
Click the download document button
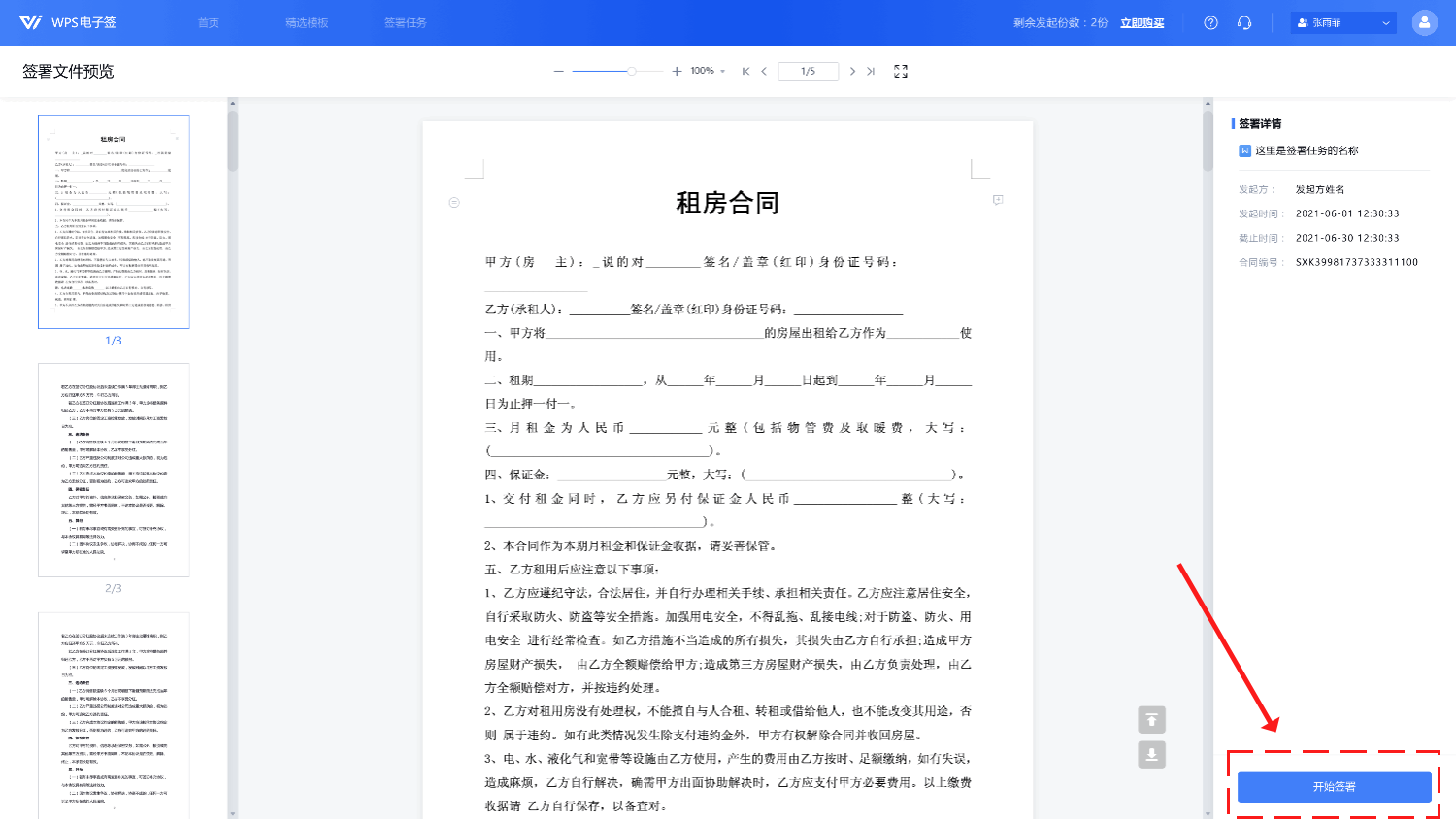coord(1151,754)
